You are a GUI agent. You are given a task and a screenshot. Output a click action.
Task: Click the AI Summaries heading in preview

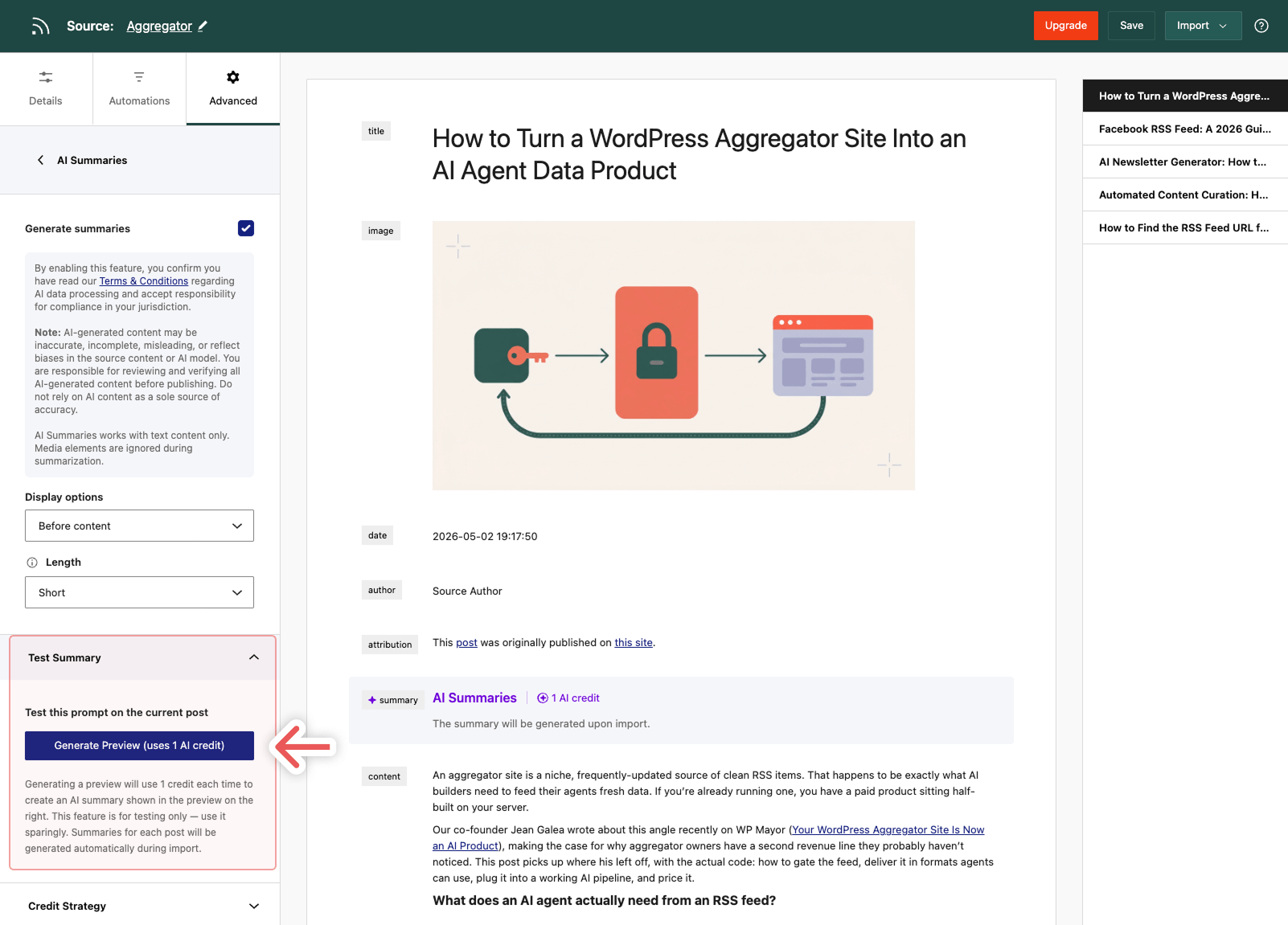(x=474, y=698)
